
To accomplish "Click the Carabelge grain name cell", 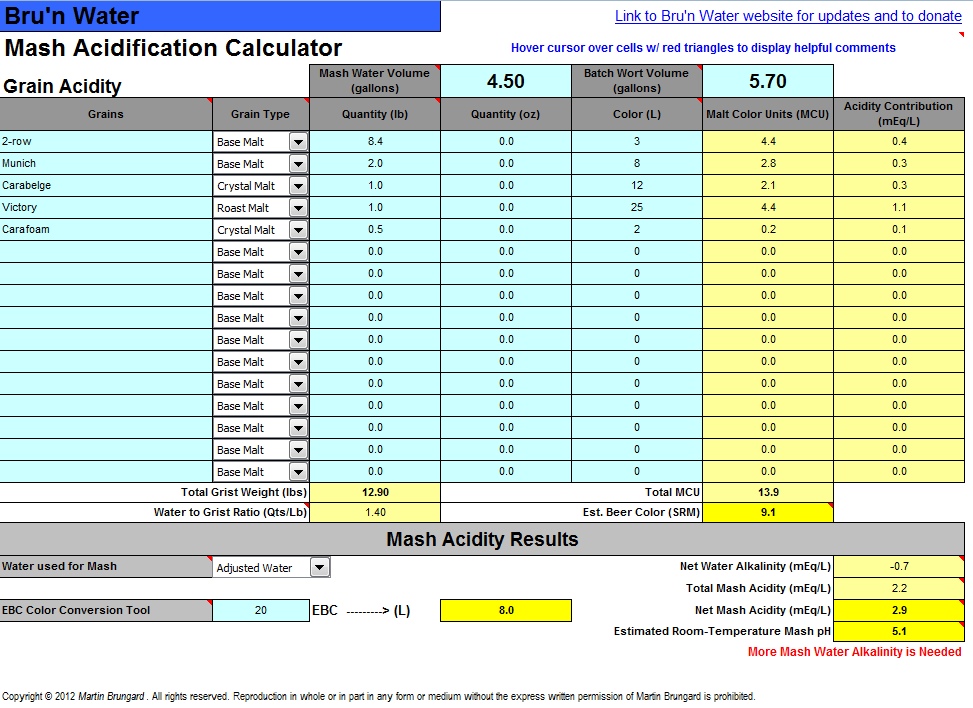I will tap(106, 186).
